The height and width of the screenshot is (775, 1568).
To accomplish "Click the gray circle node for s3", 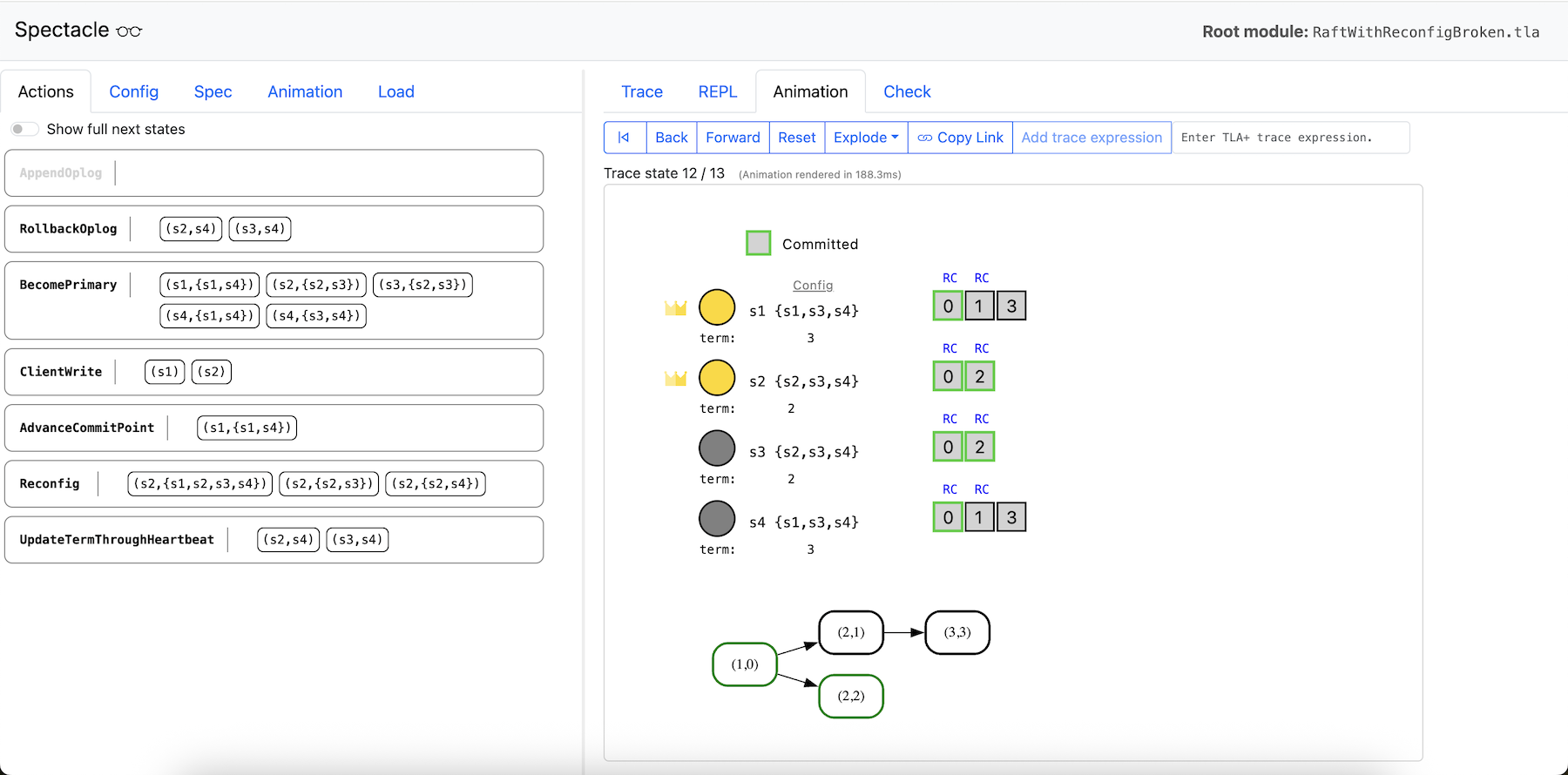I will coord(717,448).
